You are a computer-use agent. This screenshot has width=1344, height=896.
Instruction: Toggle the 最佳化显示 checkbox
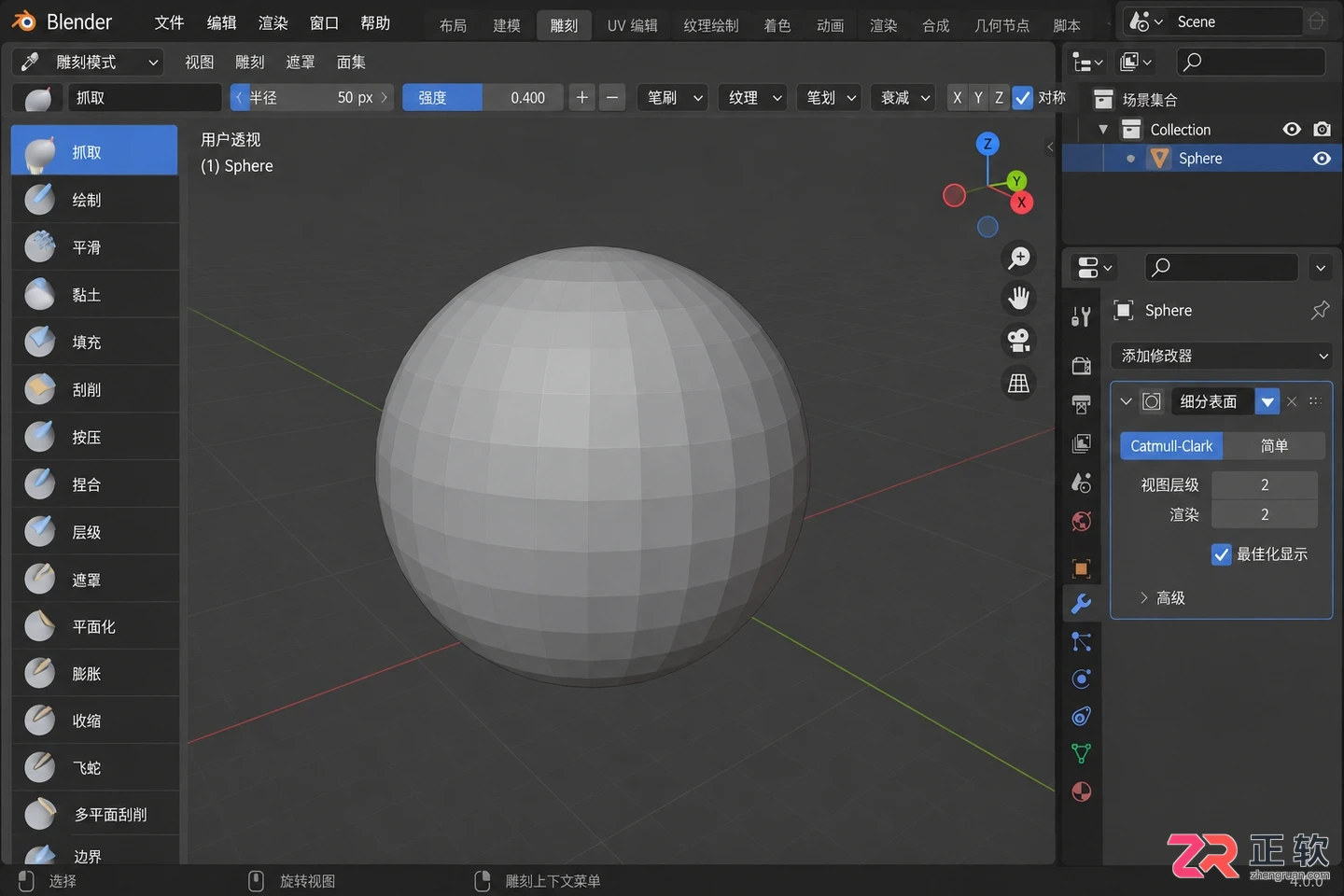point(1221,554)
